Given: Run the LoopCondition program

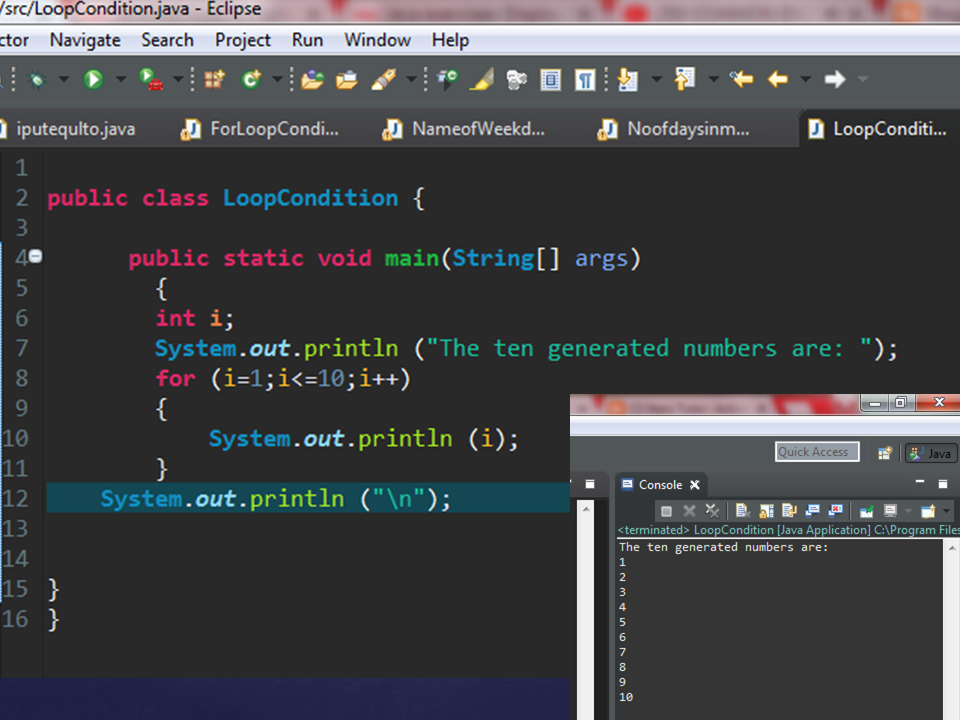Looking at the screenshot, I should pyautogui.click(x=92, y=79).
